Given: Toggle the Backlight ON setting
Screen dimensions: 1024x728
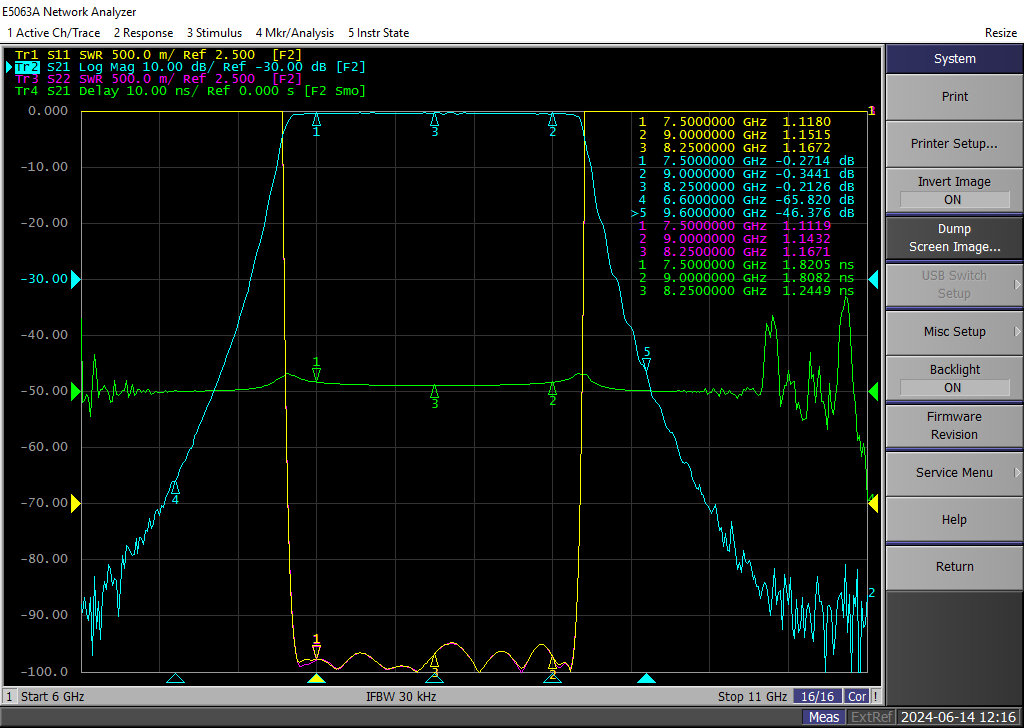Looking at the screenshot, I should (x=953, y=378).
